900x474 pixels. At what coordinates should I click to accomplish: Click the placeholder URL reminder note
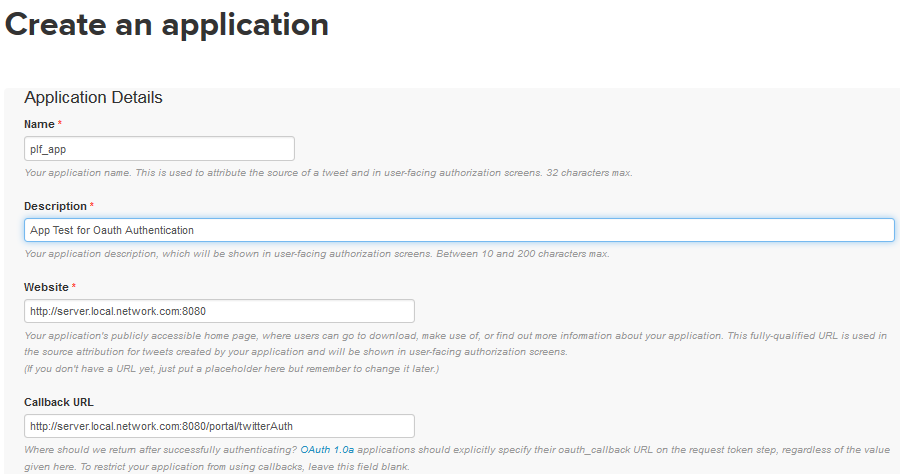coord(231,369)
